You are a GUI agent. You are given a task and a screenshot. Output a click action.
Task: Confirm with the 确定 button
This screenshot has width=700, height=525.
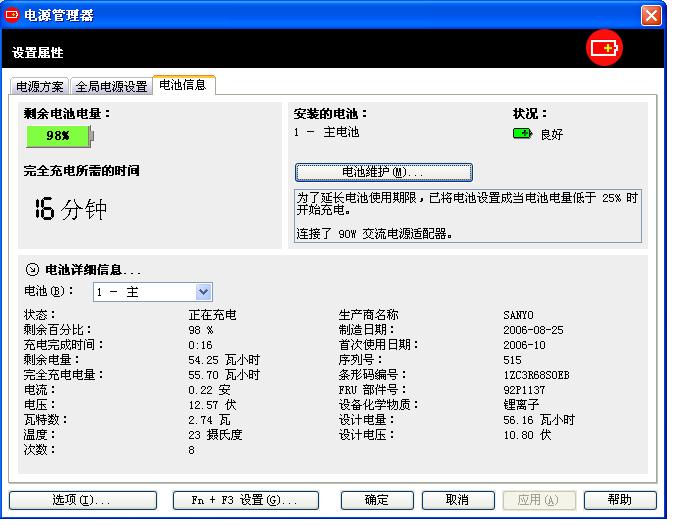coord(377,500)
